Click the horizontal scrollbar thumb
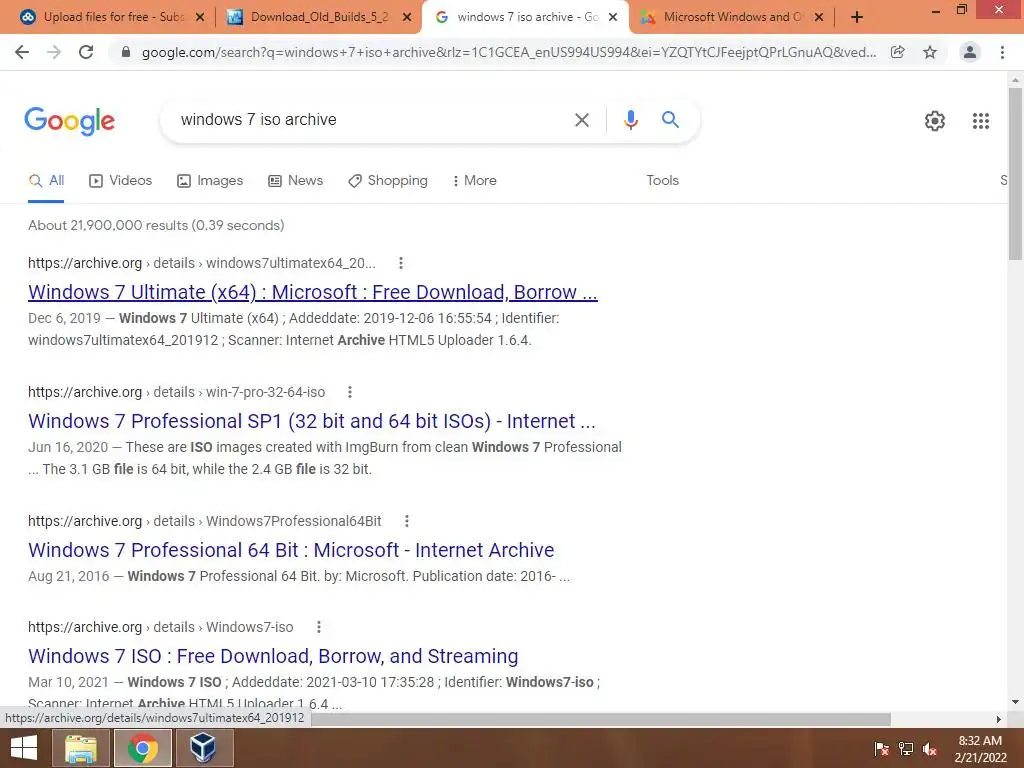This screenshot has height=768, width=1024. 600,719
